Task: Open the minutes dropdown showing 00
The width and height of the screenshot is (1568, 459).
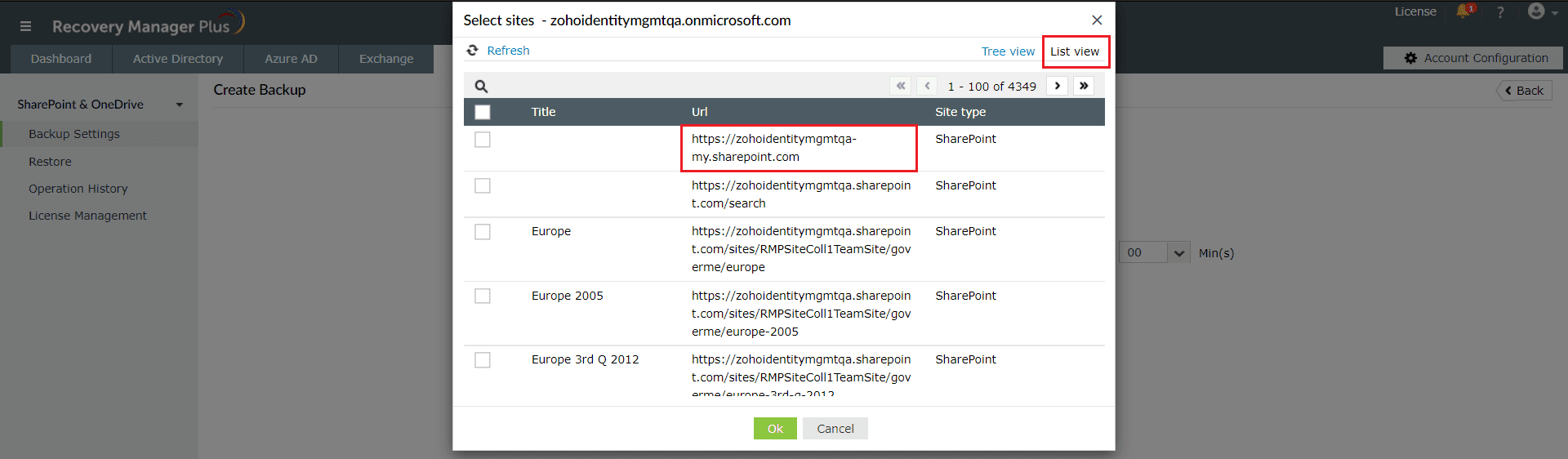Action: click(1178, 253)
